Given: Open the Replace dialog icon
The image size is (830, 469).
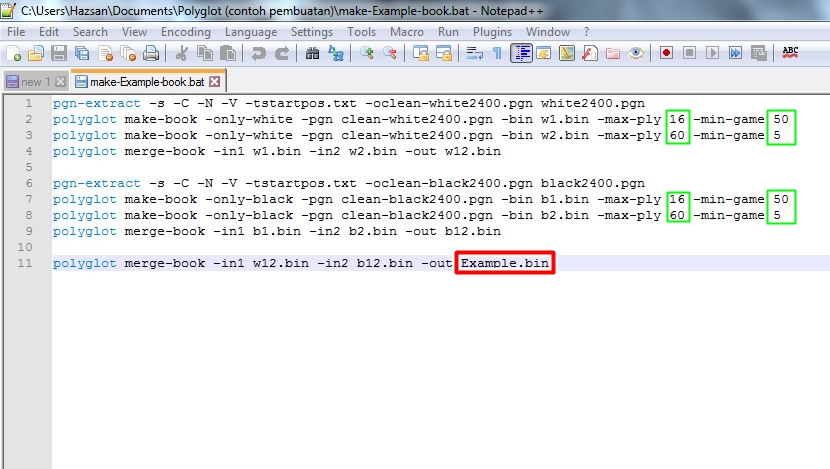Looking at the screenshot, I should point(336,53).
